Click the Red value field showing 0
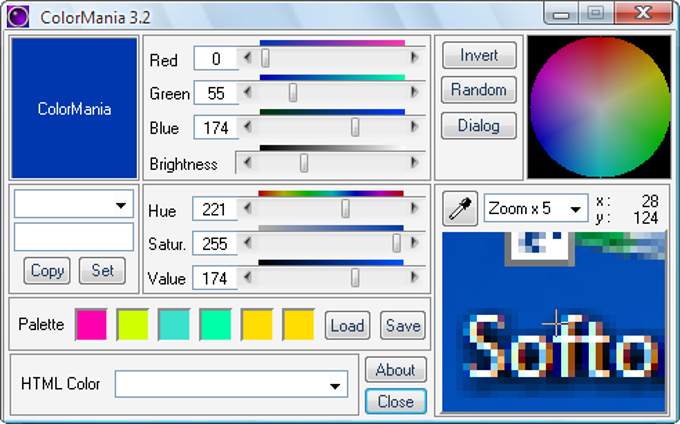 (216, 58)
